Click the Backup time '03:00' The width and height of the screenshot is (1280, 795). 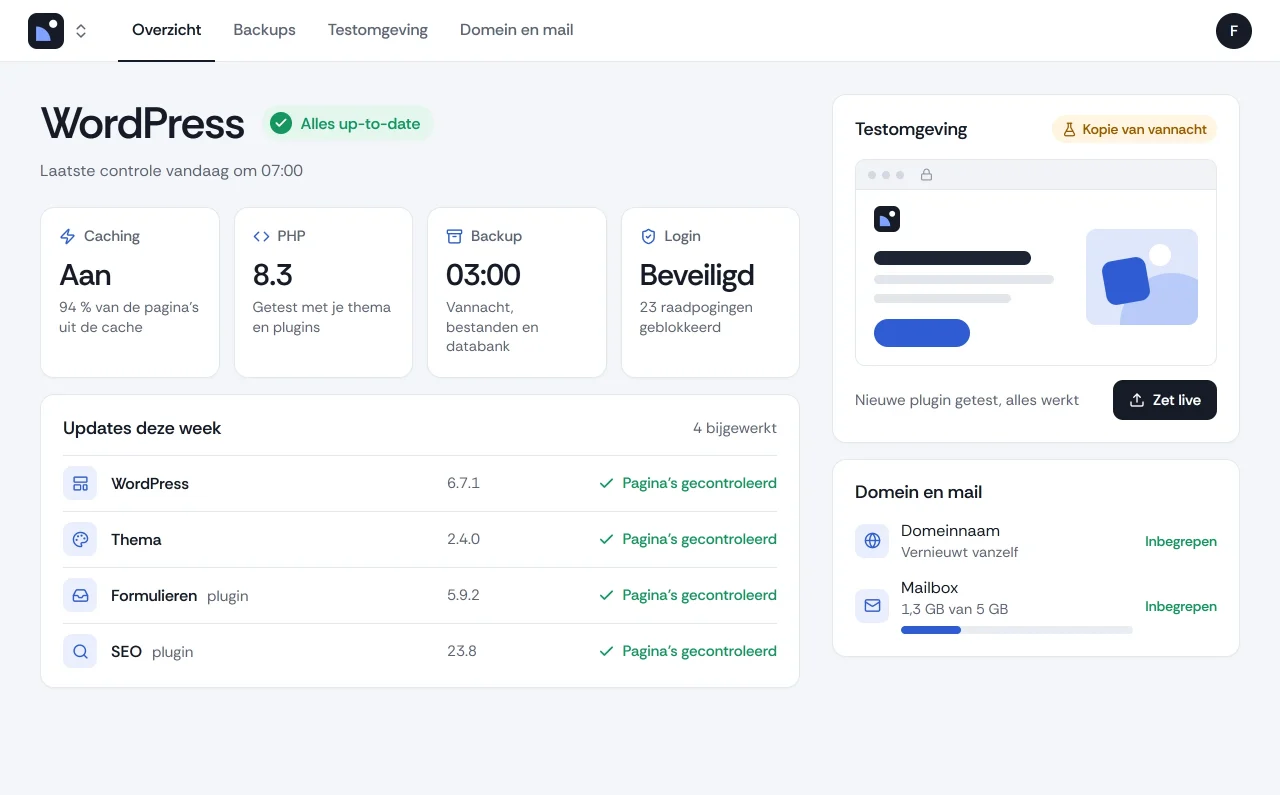[483, 275]
